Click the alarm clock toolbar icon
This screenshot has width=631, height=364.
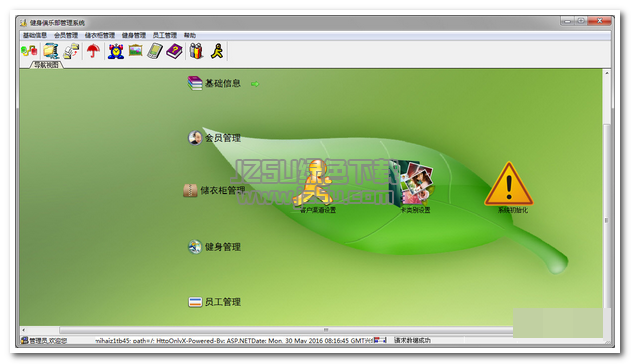pyautogui.click(x=115, y=51)
